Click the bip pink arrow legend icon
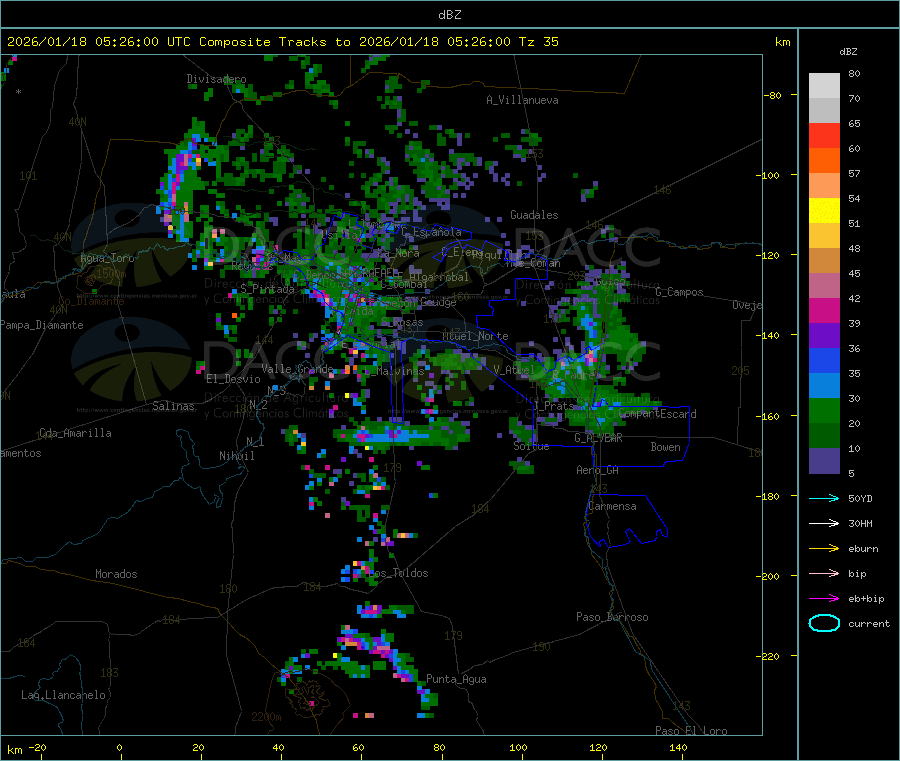 click(824, 573)
